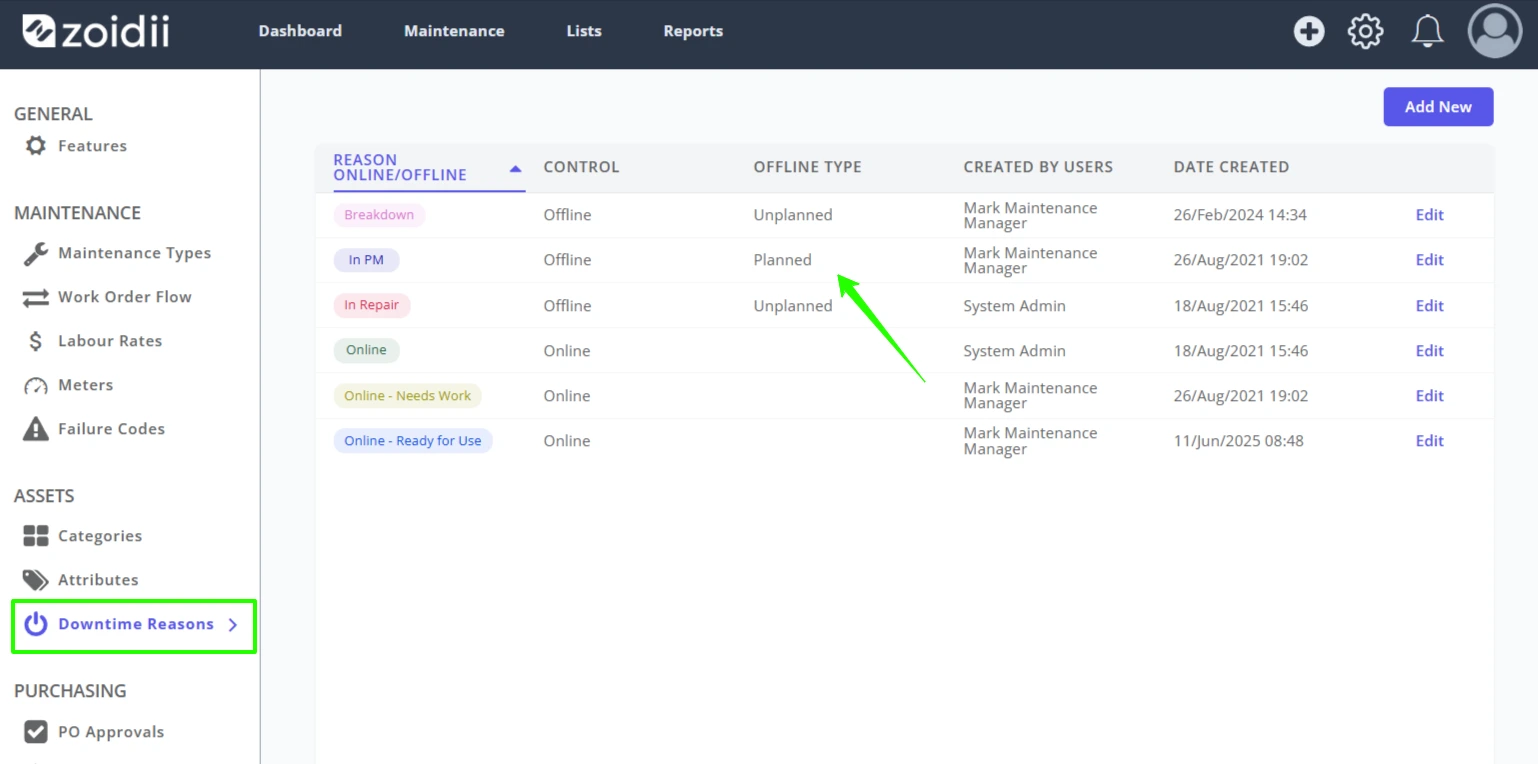This screenshot has height=764, width=1538.
Task: Open the Reports menu
Action: pos(693,31)
